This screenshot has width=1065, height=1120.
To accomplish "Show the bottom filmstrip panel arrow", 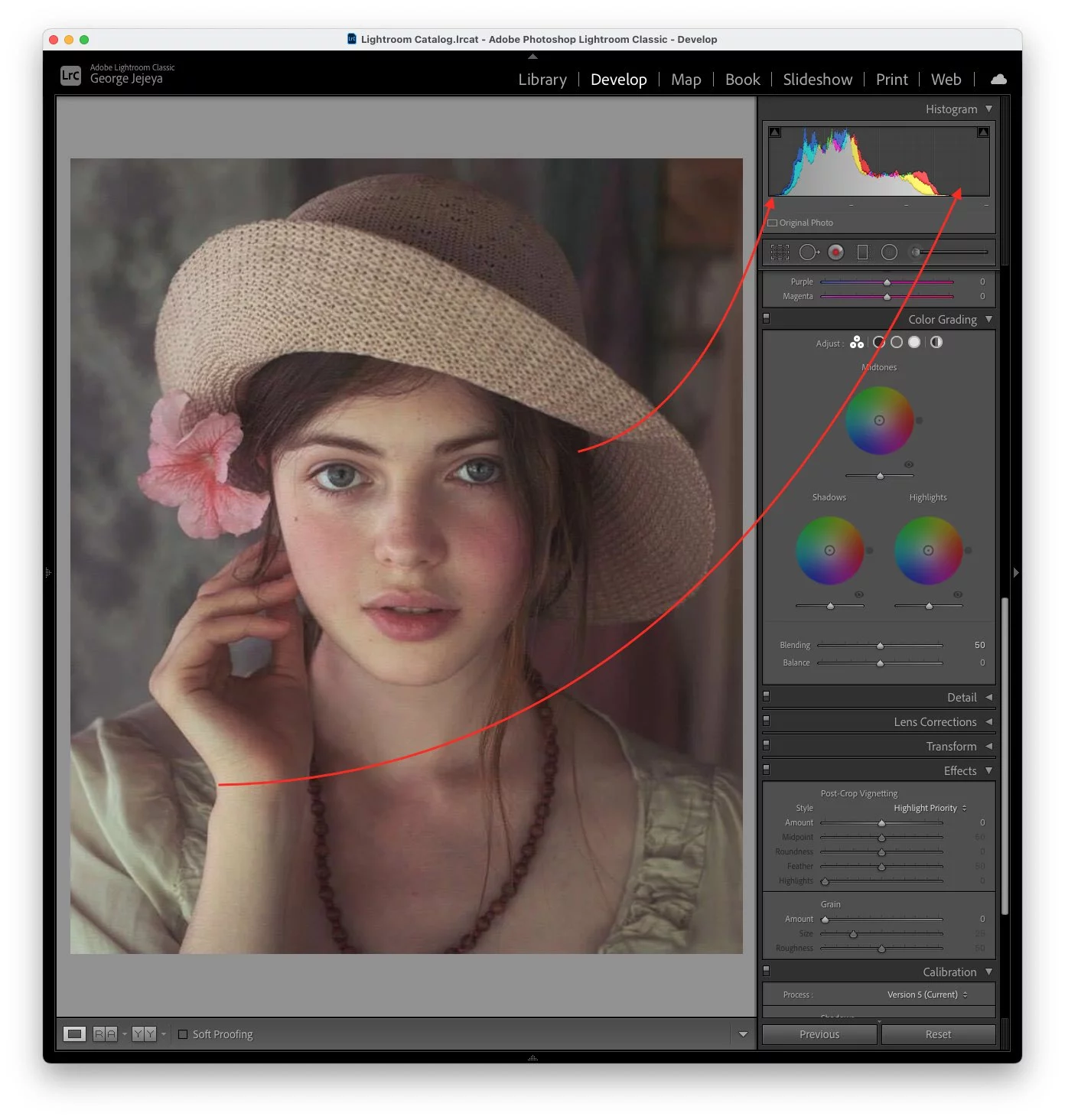I will tap(532, 1058).
